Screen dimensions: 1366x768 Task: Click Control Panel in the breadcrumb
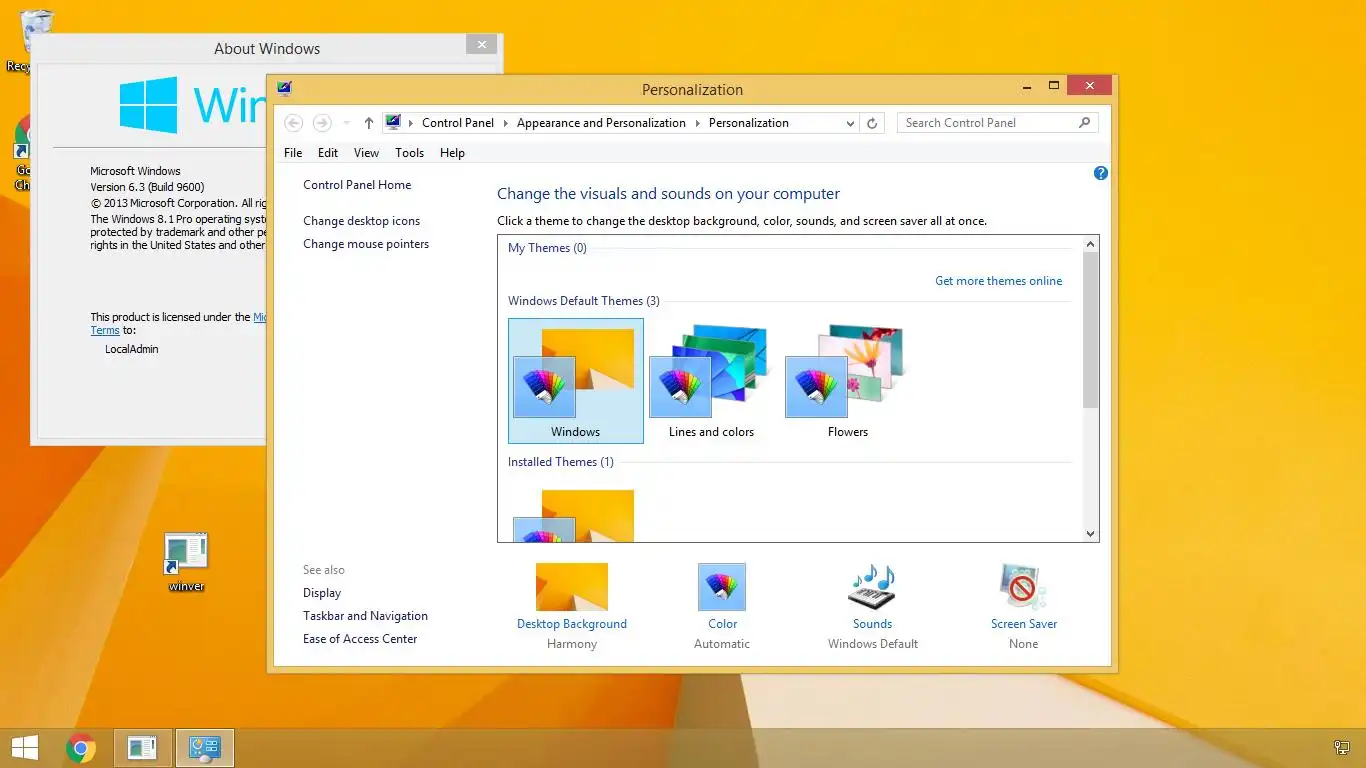458,123
